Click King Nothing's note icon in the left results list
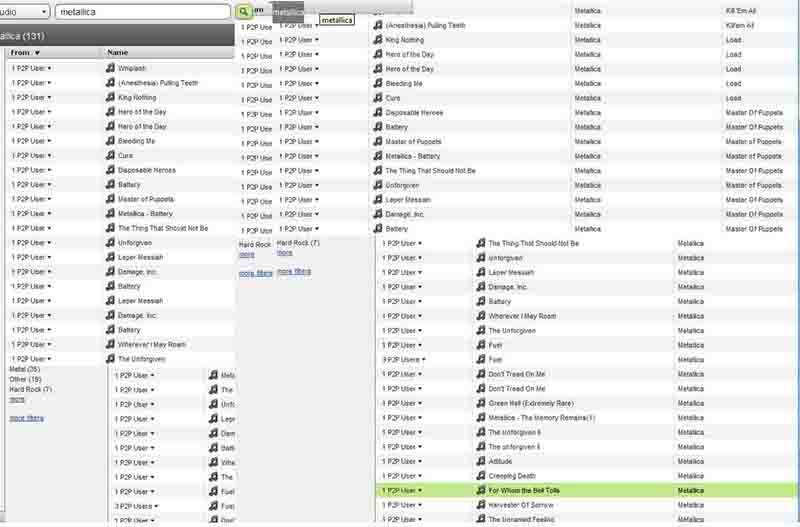The width and height of the screenshot is (800, 527). [110, 97]
